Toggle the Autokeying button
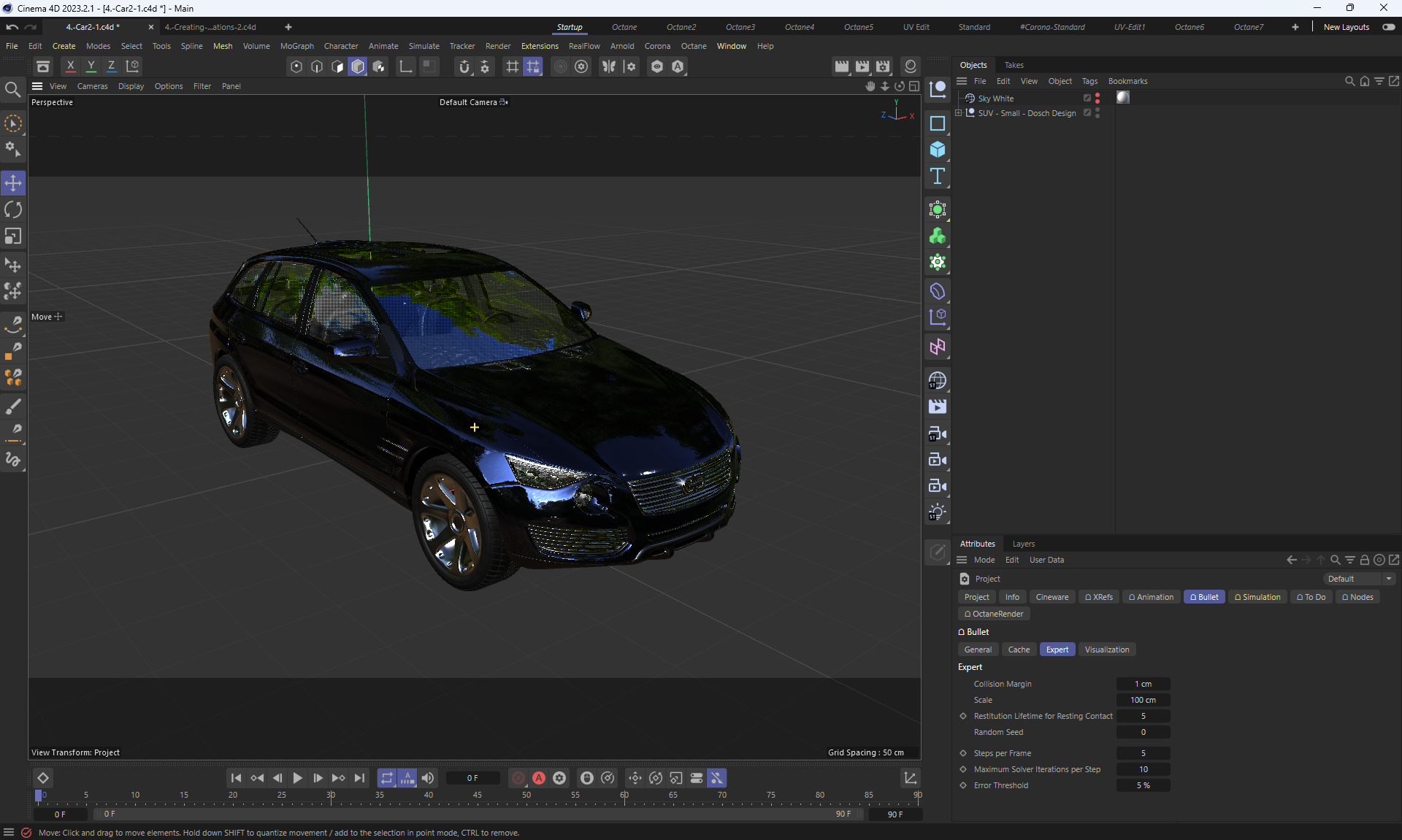 coord(539,778)
